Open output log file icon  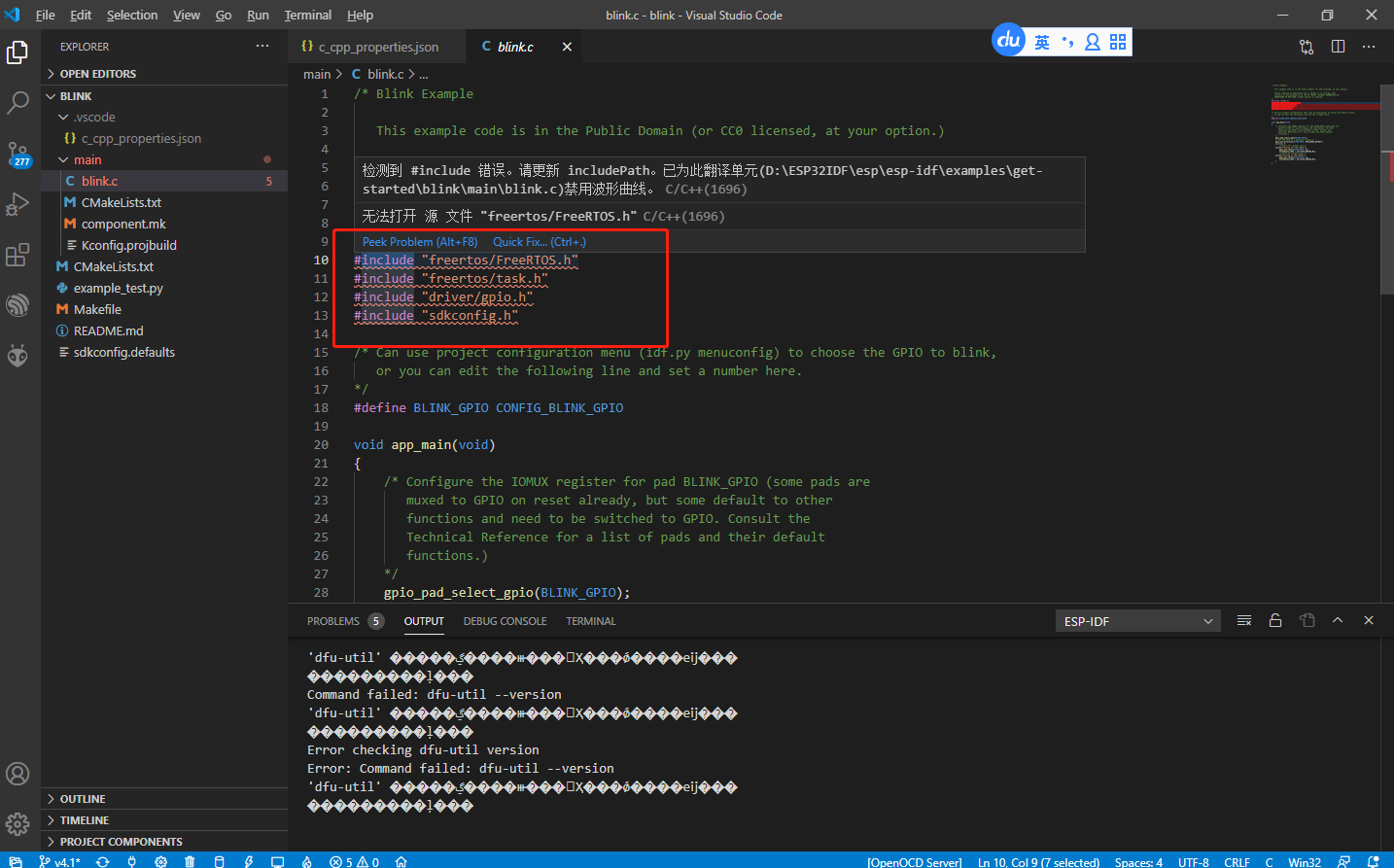(1307, 620)
